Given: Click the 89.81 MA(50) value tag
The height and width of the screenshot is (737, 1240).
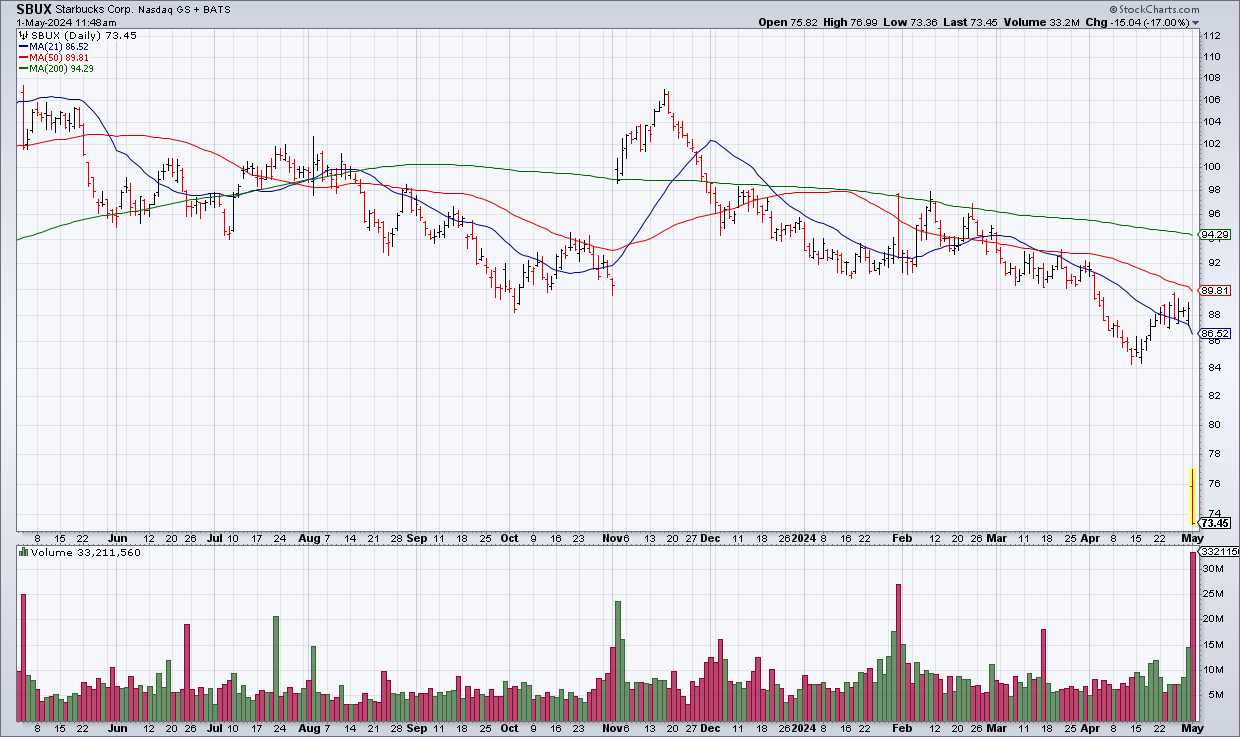Looking at the screenshot, I should (1216, 290).
